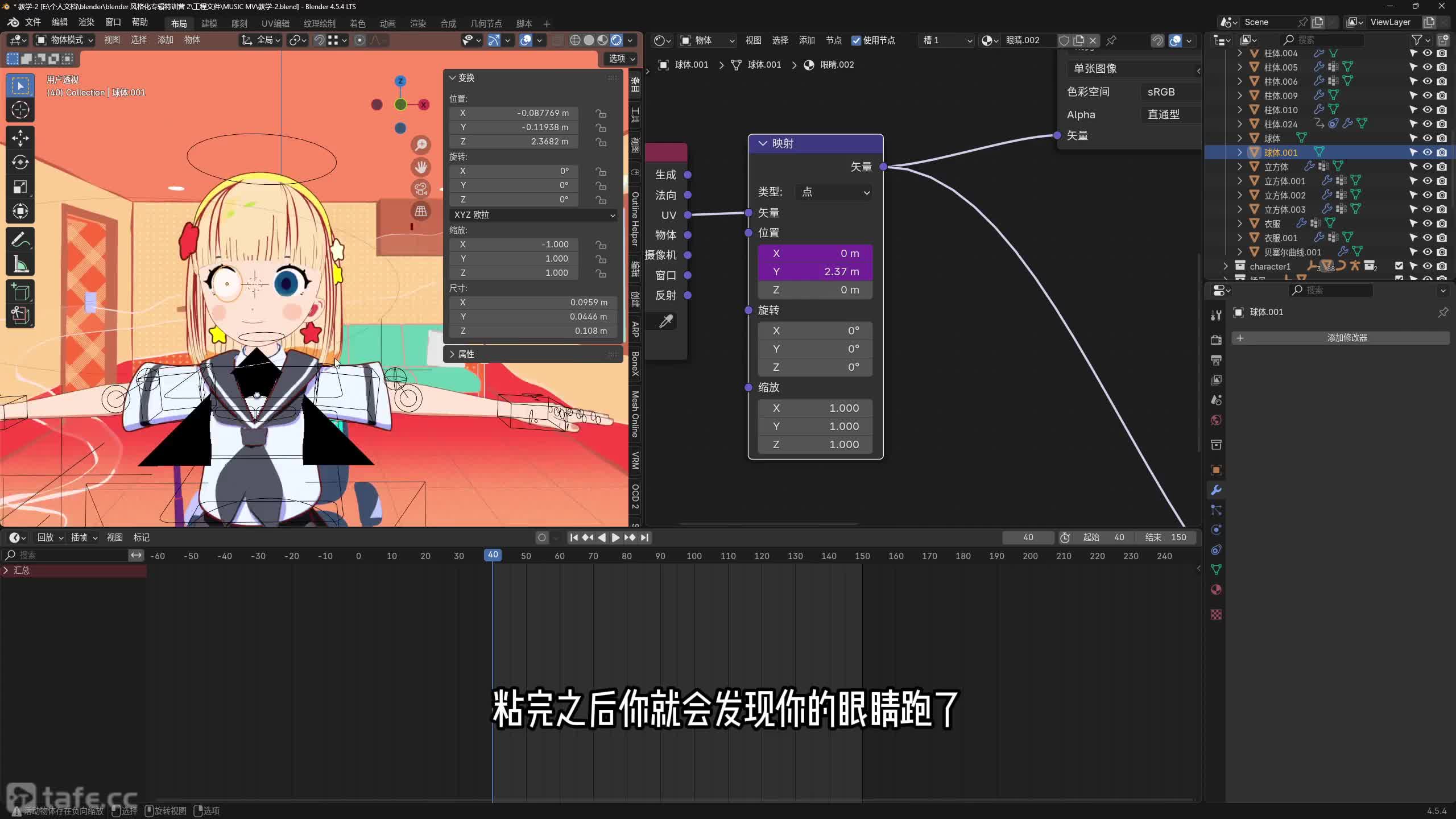Select the Move tool in viewport toolbar
The image size is (1456, 819).
click(20, 138)
